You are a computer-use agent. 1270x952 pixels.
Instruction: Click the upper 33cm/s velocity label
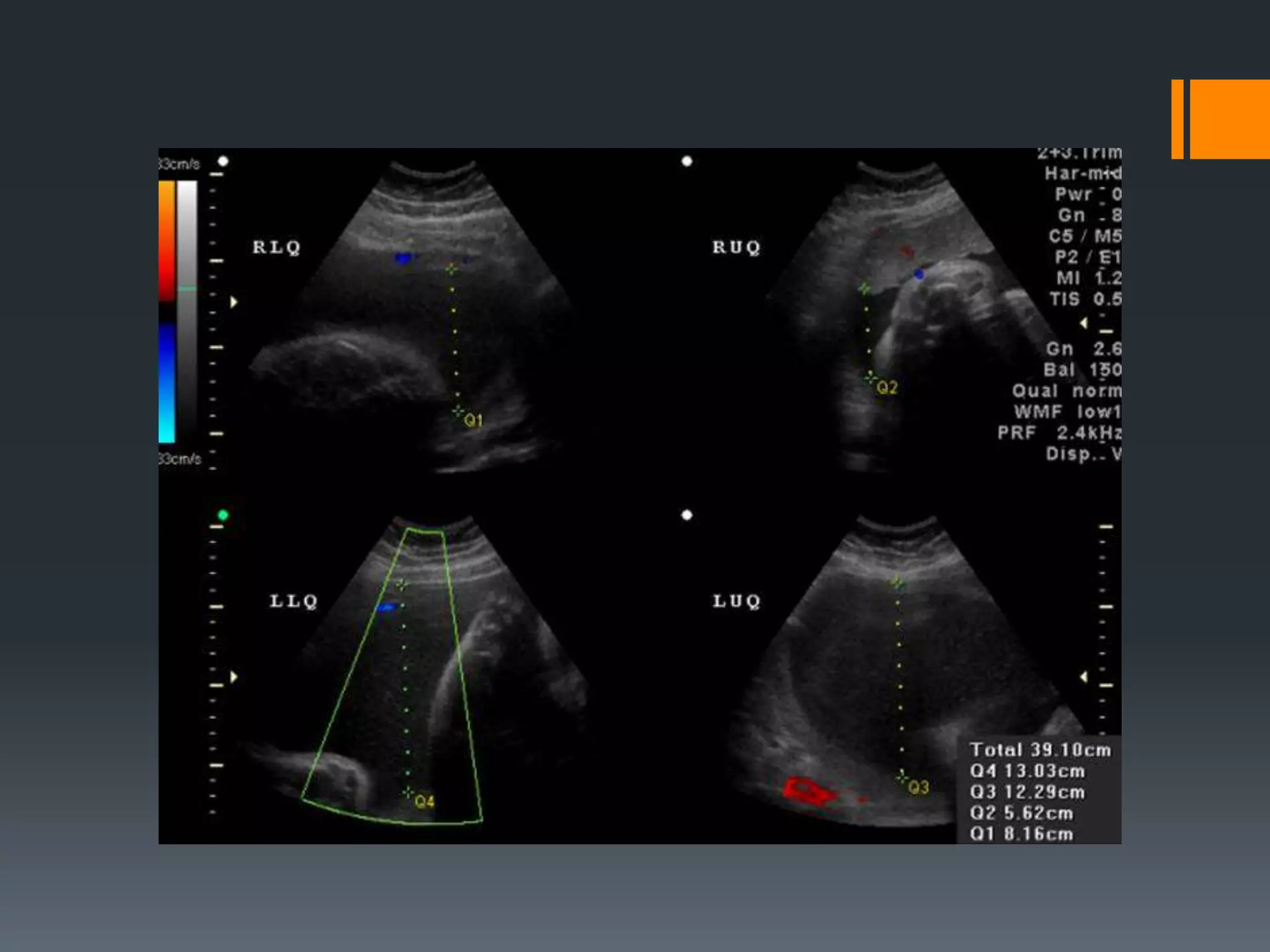[180, 164]
